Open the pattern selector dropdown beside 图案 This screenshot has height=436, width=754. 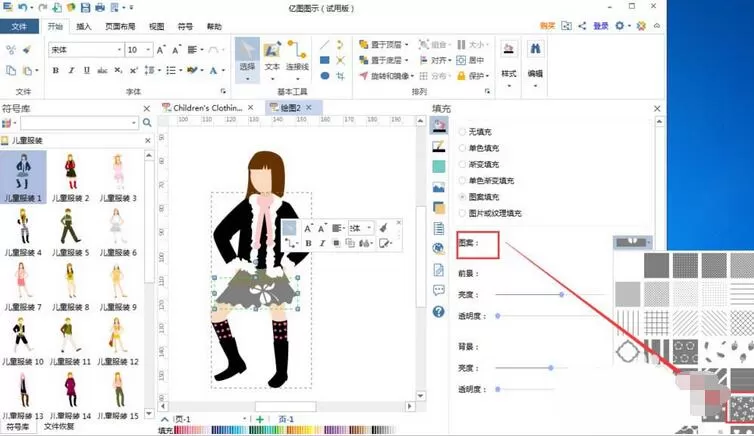point(632,242)
